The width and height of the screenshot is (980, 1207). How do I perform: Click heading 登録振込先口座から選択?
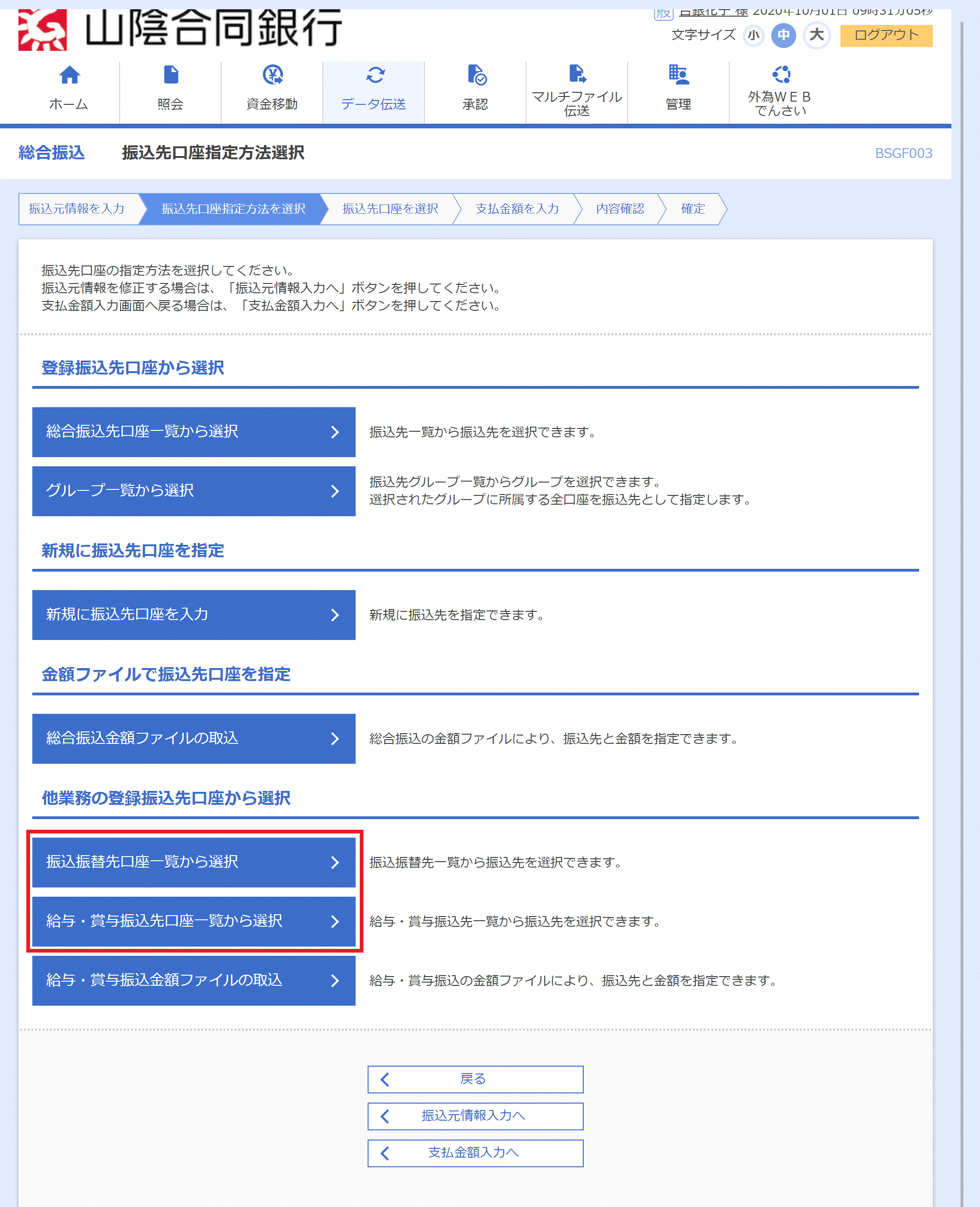point(133,368)
